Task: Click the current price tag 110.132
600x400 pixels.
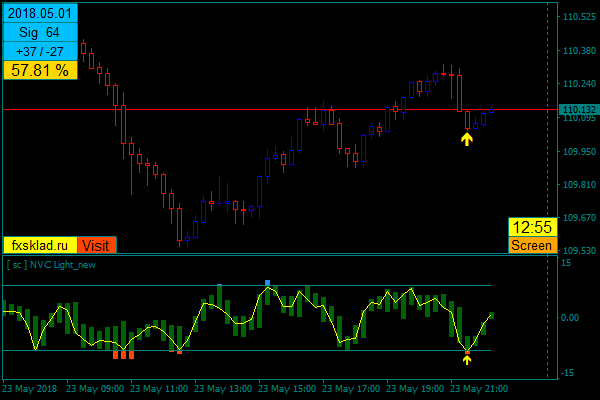Action: click(579, 109)
